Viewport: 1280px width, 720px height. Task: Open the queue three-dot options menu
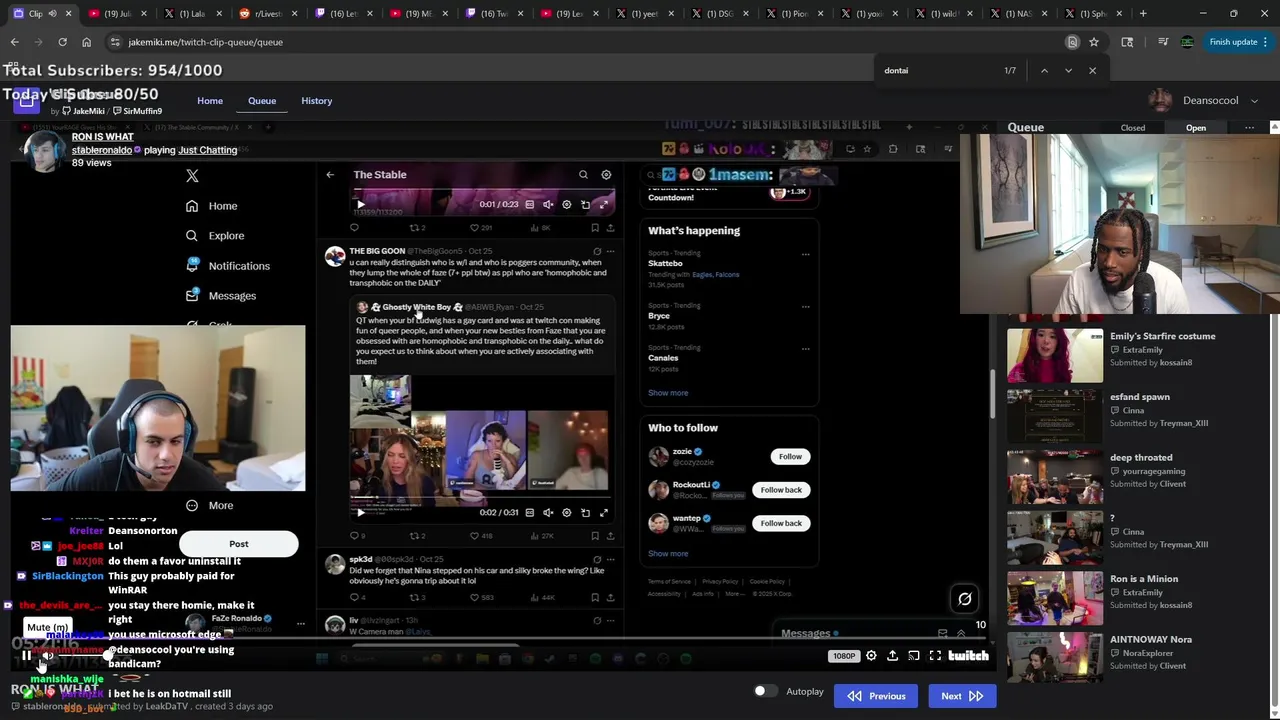click(1249, 128)
